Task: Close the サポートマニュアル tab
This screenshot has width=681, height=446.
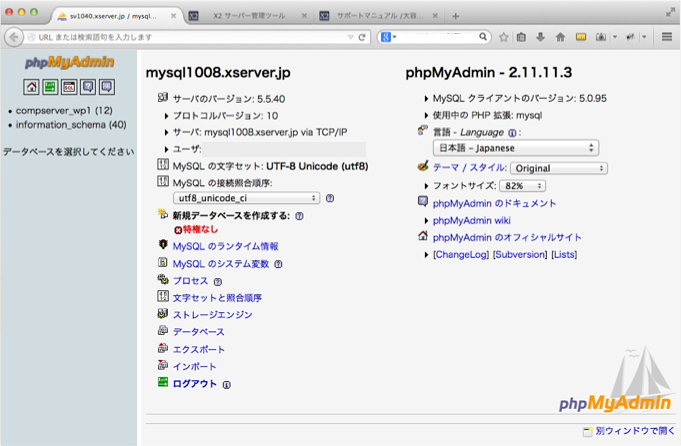Action: (435, 16)
